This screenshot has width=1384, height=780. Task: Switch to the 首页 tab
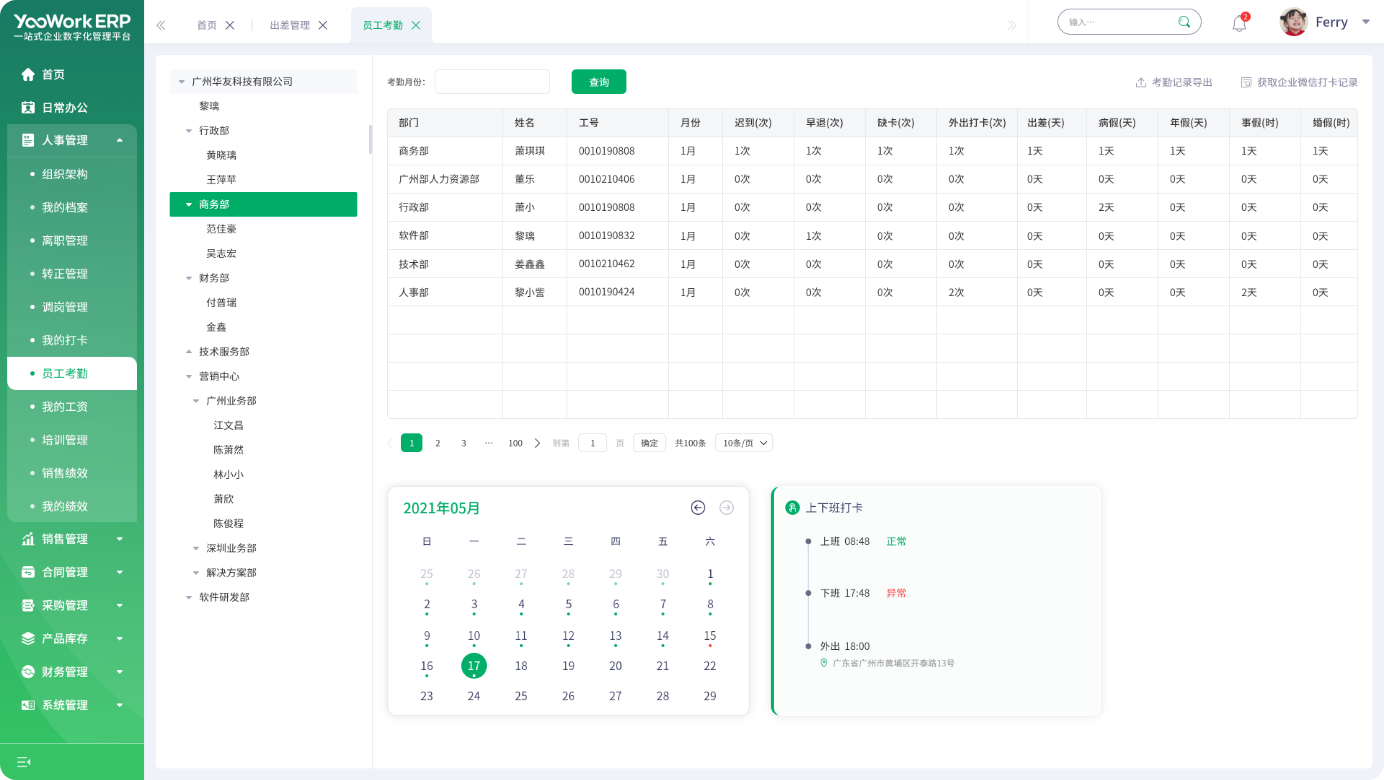coord(207,25)
